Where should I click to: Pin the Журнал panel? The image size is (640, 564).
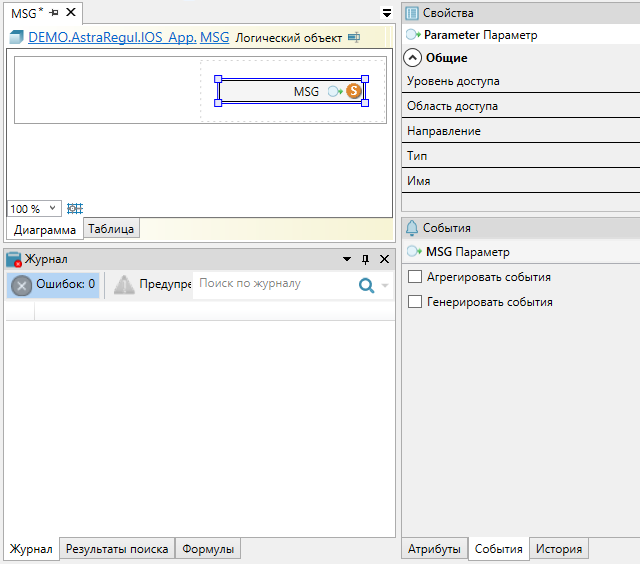pos(365,259)
